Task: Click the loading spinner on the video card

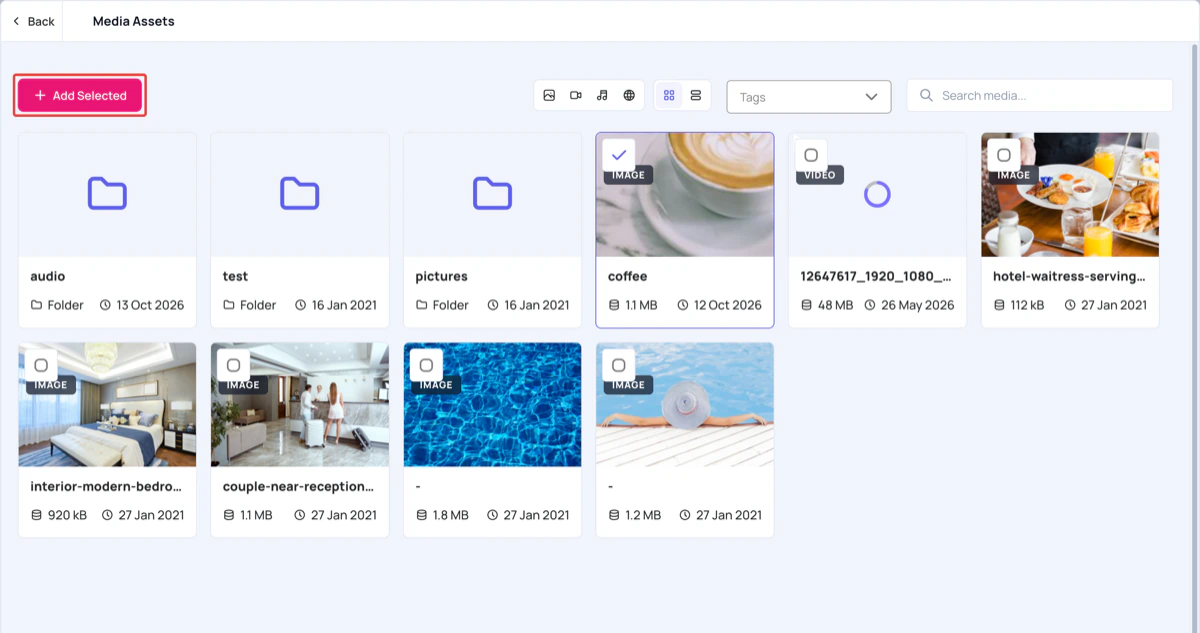Action: click(x=877, y=194)
